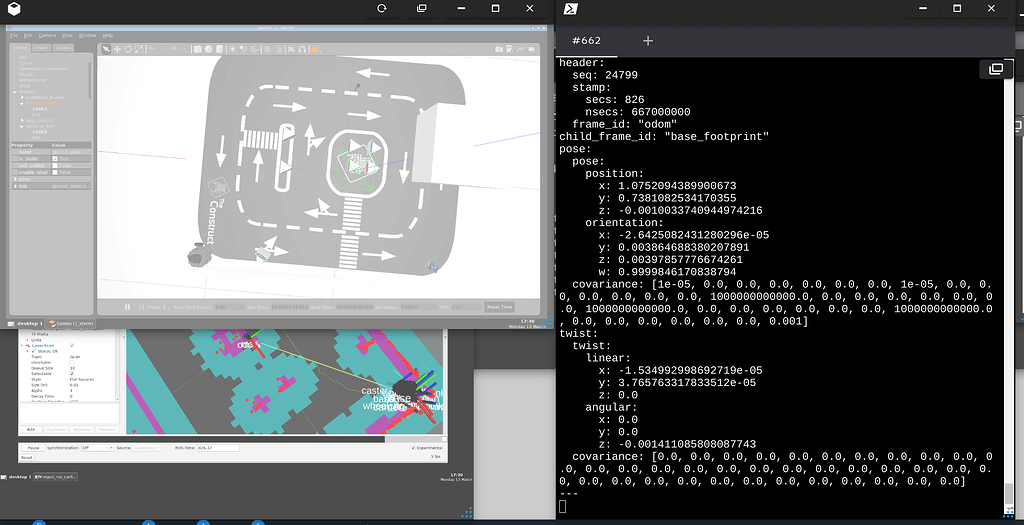Image resolution: width=1024 pixels, height=525 pixels.
Task: Click the refresh icon in top bar
Action: tap(382, 8)
